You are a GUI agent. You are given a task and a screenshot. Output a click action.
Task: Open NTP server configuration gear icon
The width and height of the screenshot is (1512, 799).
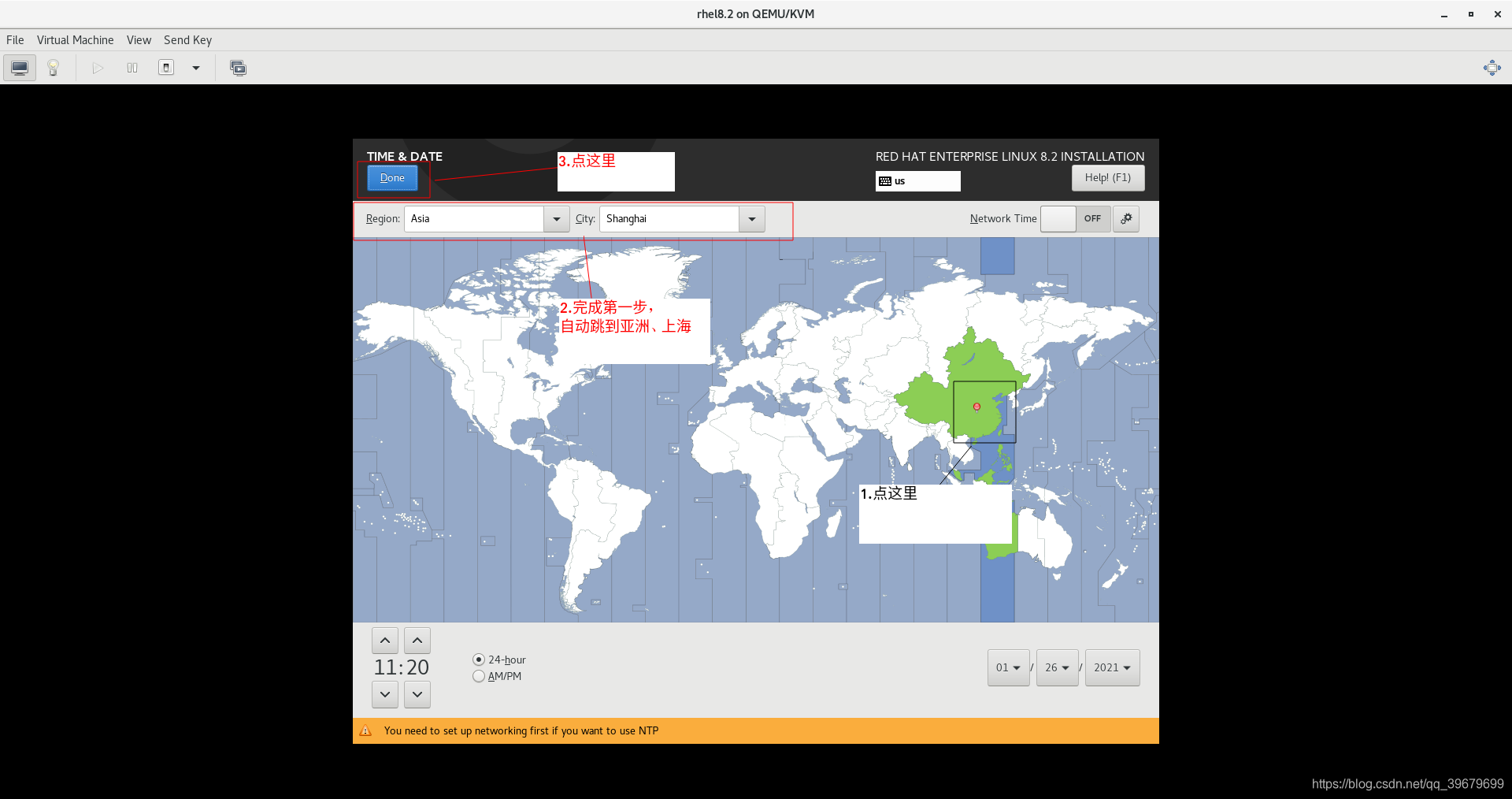click(x=1126, y=219)
